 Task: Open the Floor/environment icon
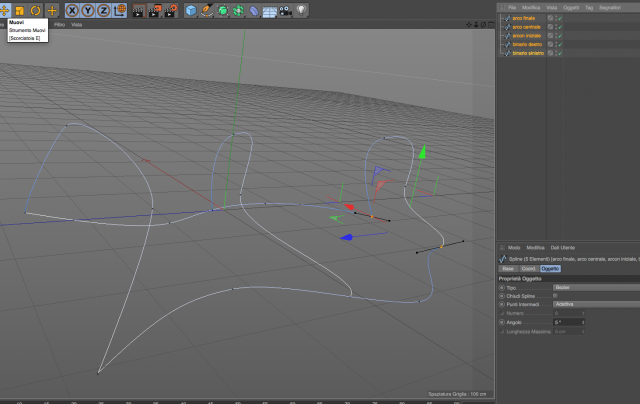pyautogui.click(x=269, y=11)
